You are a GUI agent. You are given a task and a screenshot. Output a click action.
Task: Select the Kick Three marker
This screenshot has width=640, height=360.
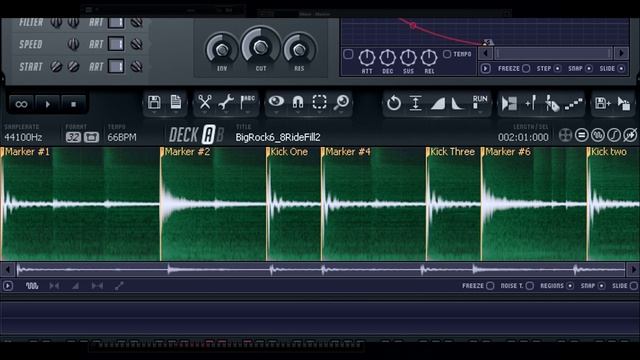click(453, 152)
